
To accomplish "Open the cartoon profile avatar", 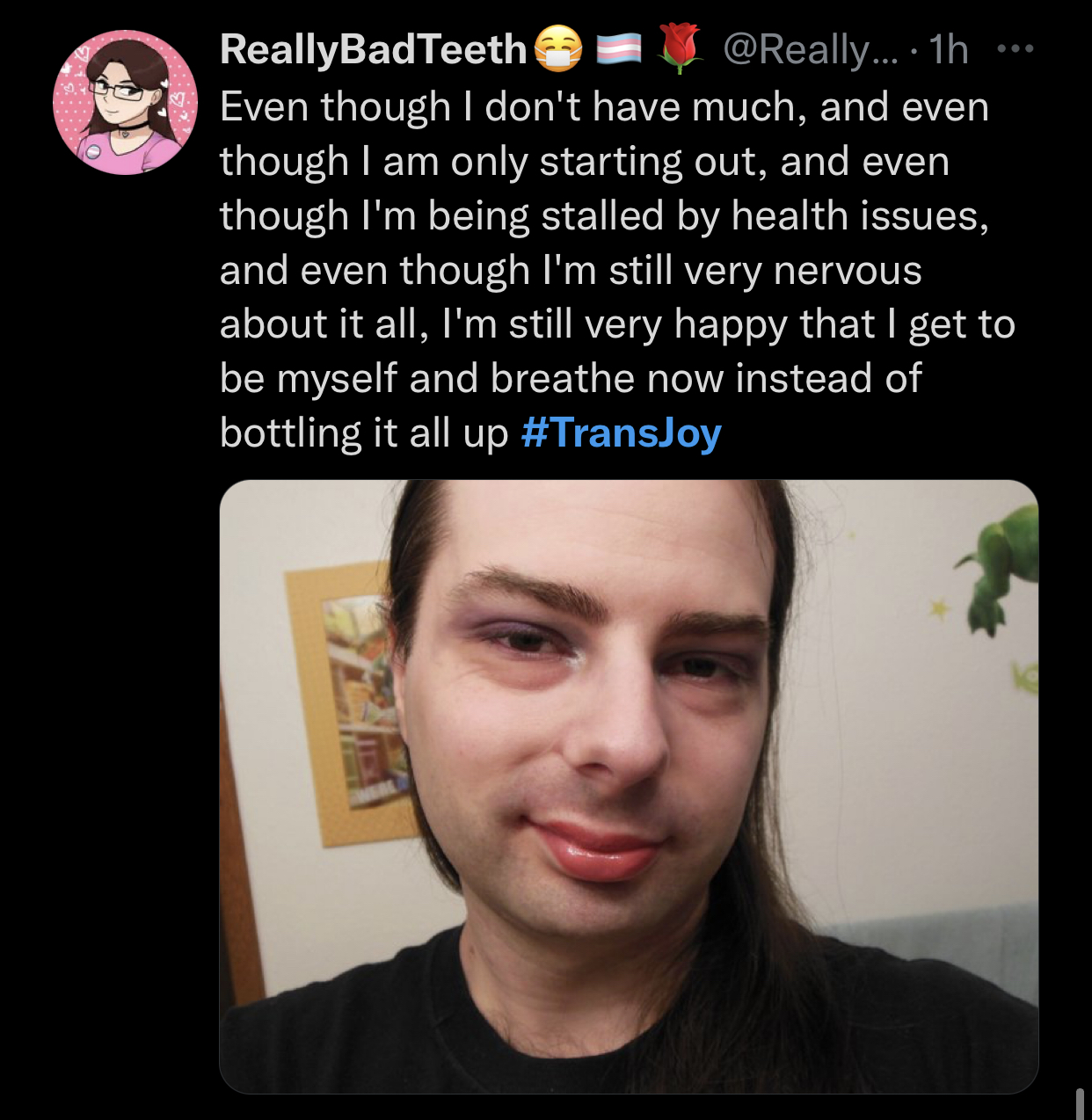I will point(124,102).
